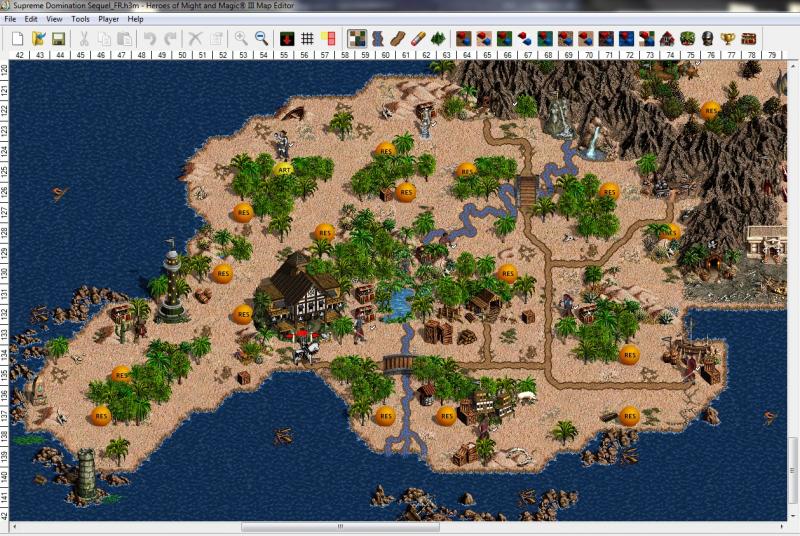Select the stone tower in the water

pos(86,474)
